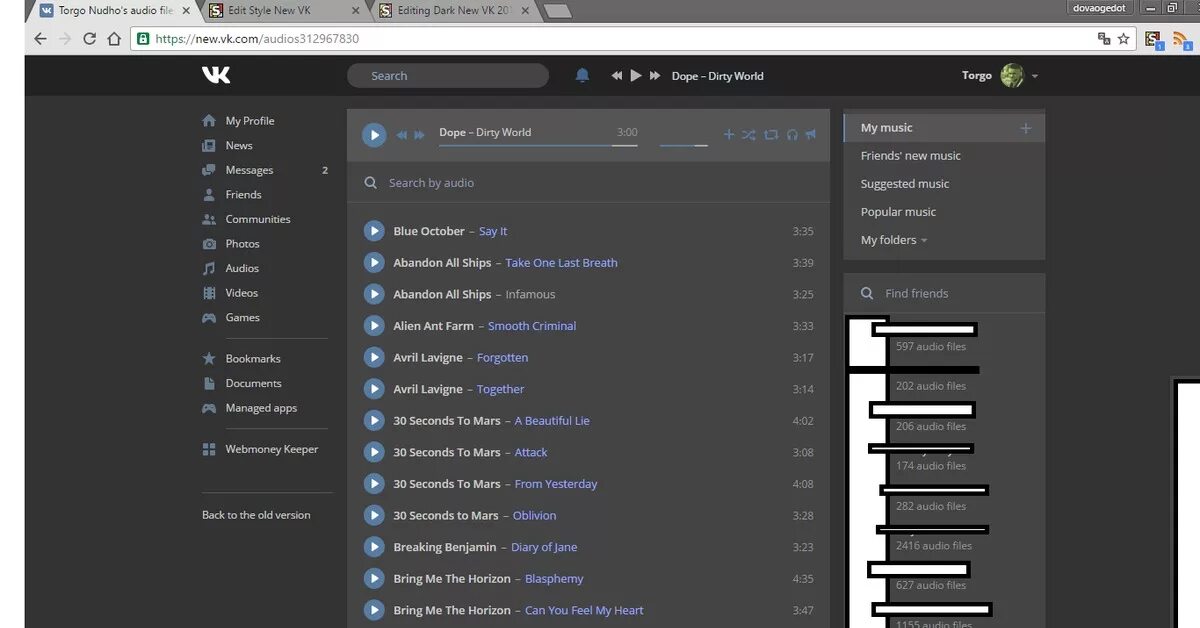Click the VK logo in the header
The height and width of the screenshot is (628, 1200).
coord(216,75)
